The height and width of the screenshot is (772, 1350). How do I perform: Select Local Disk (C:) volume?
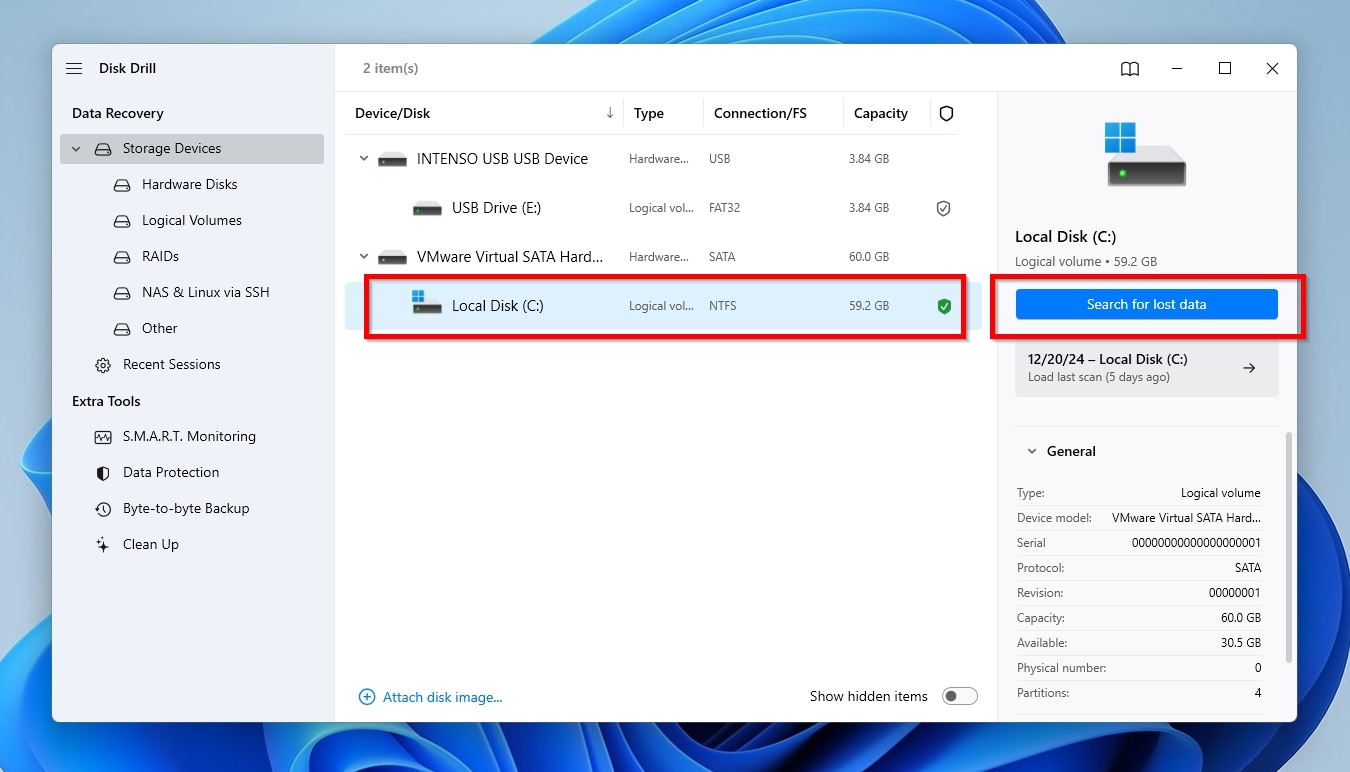point(664,306)
